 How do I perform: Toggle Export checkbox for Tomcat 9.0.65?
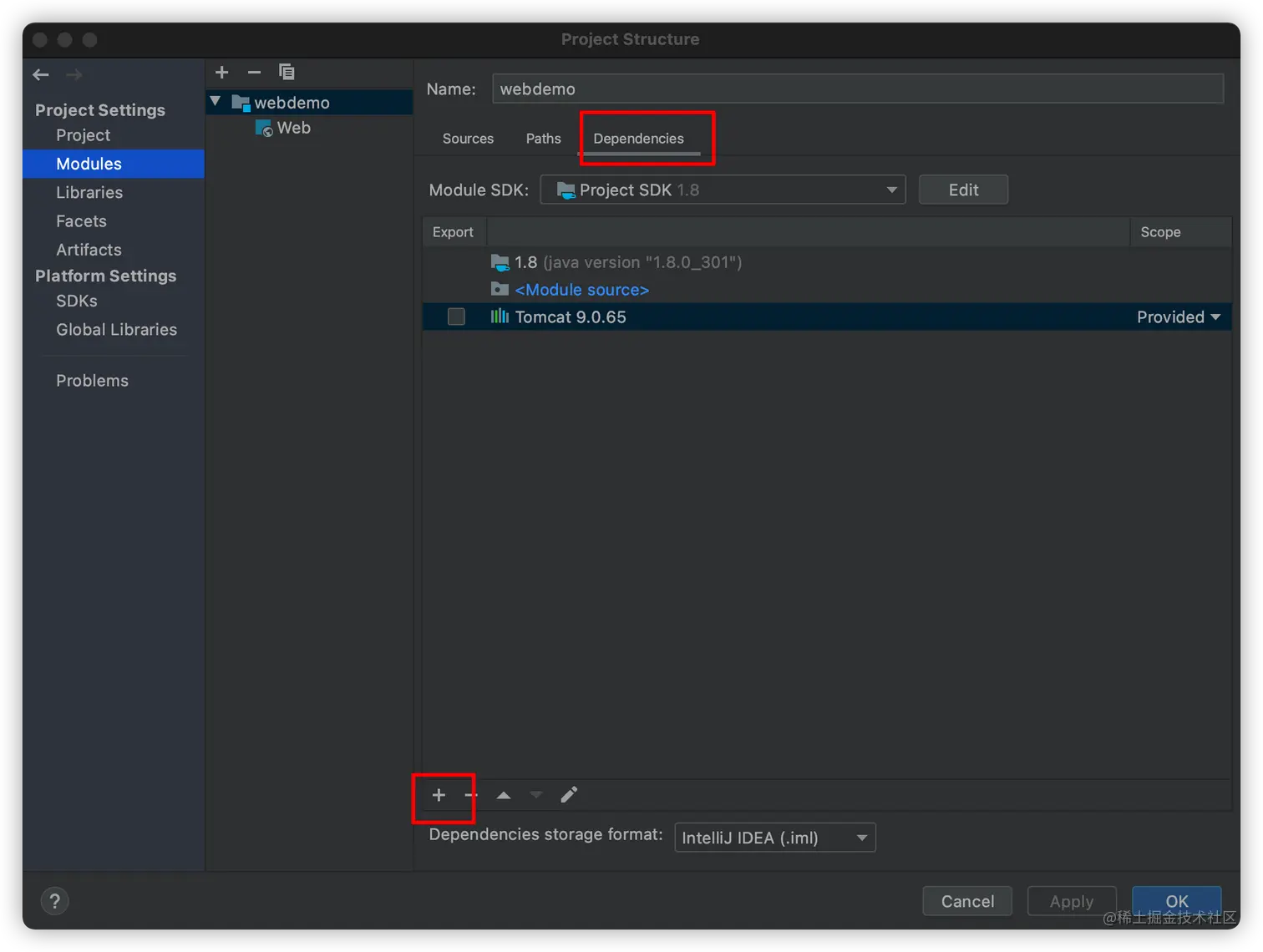456,316
